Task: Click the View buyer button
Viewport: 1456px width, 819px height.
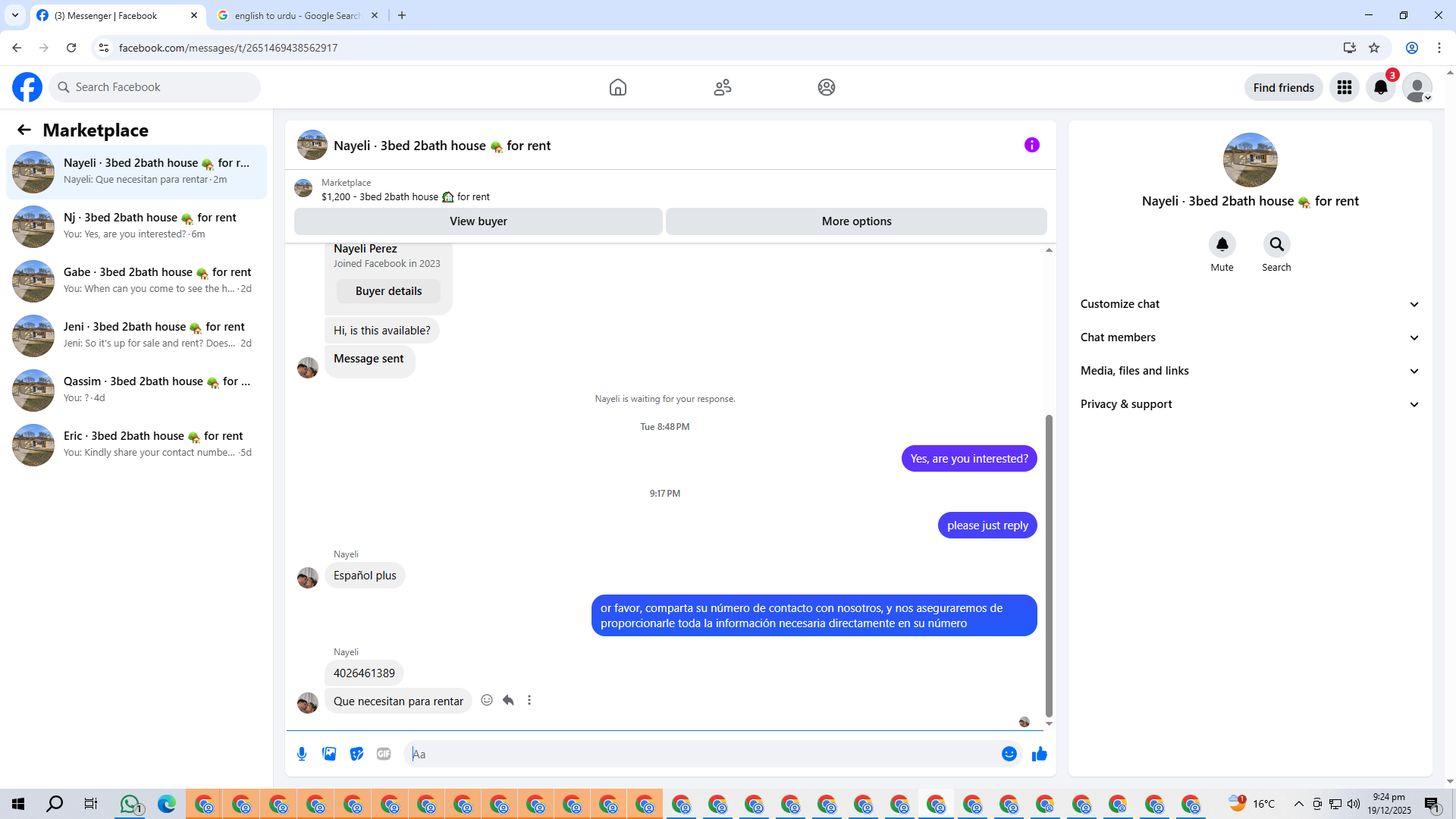Action: [478, 221]
